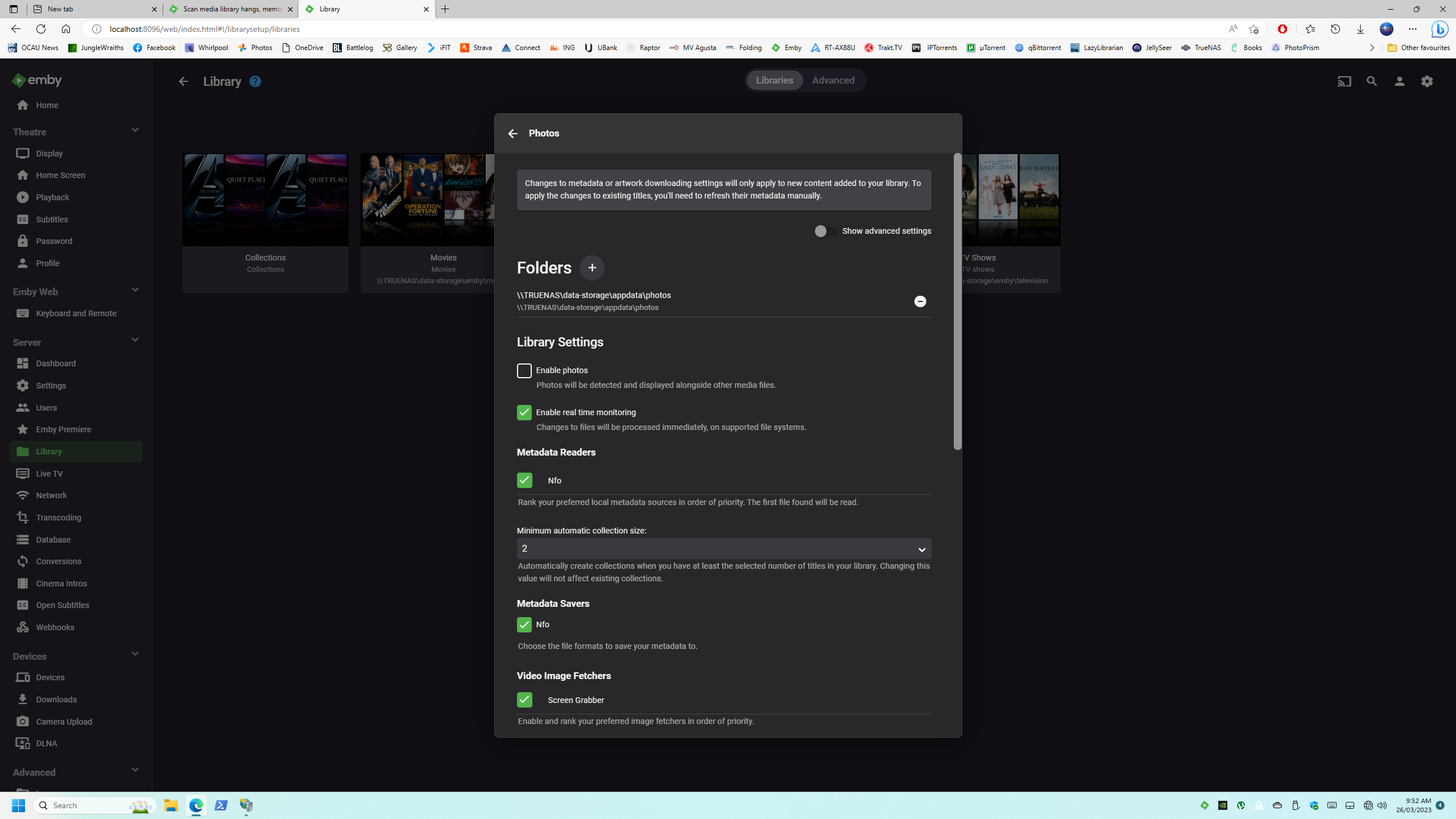Click the Library help question mark icon
Image resolution: width=1456 pixels, height=819 pixels.
tap(255, 81)
